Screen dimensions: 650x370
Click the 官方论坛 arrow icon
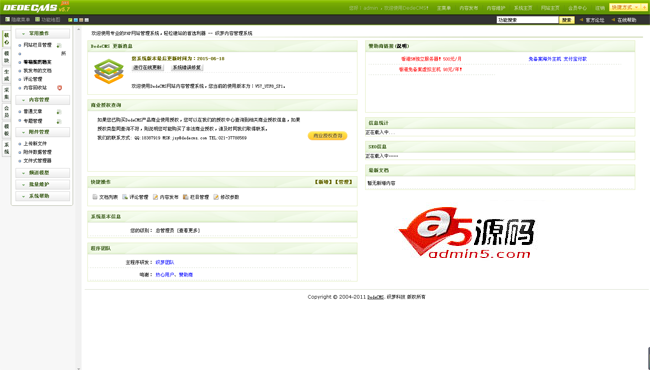[581, 19]
